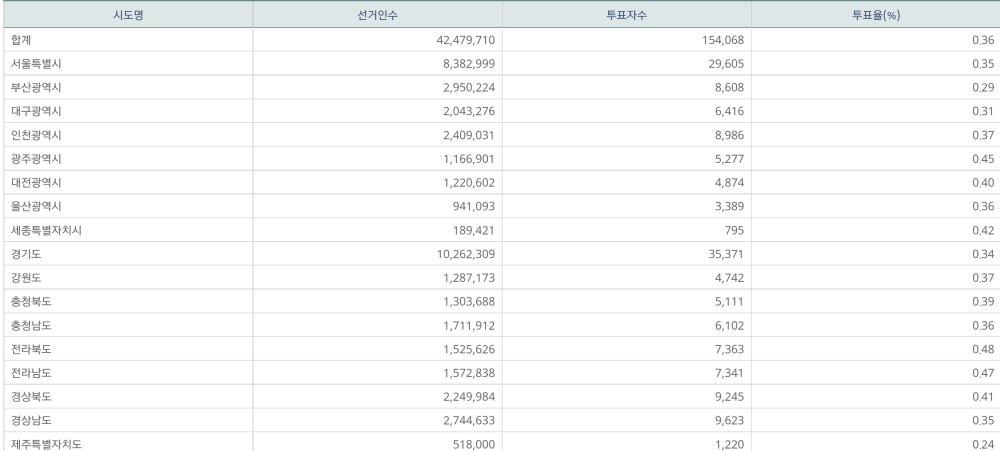Click the 투표자수 column header

pyautogui.click(x=625, y=14)
